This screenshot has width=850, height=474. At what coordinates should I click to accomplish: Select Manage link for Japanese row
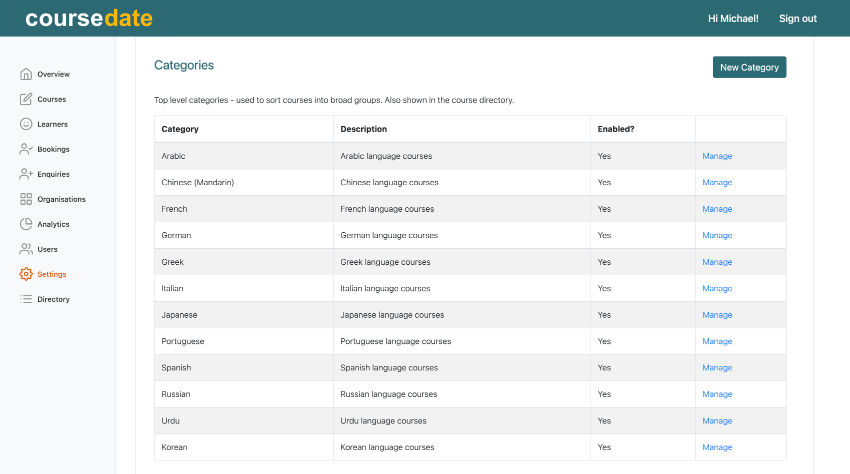[717, 315]
